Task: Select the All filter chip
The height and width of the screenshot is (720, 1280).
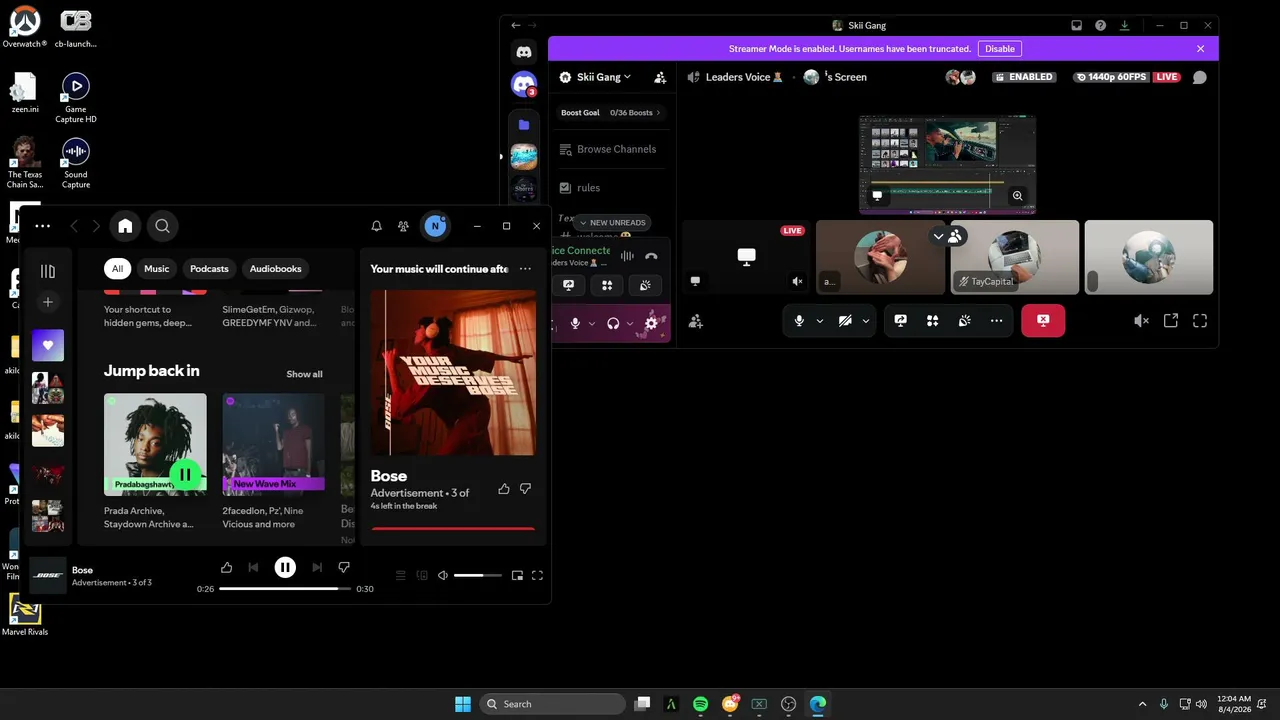Action: [118, 268]
